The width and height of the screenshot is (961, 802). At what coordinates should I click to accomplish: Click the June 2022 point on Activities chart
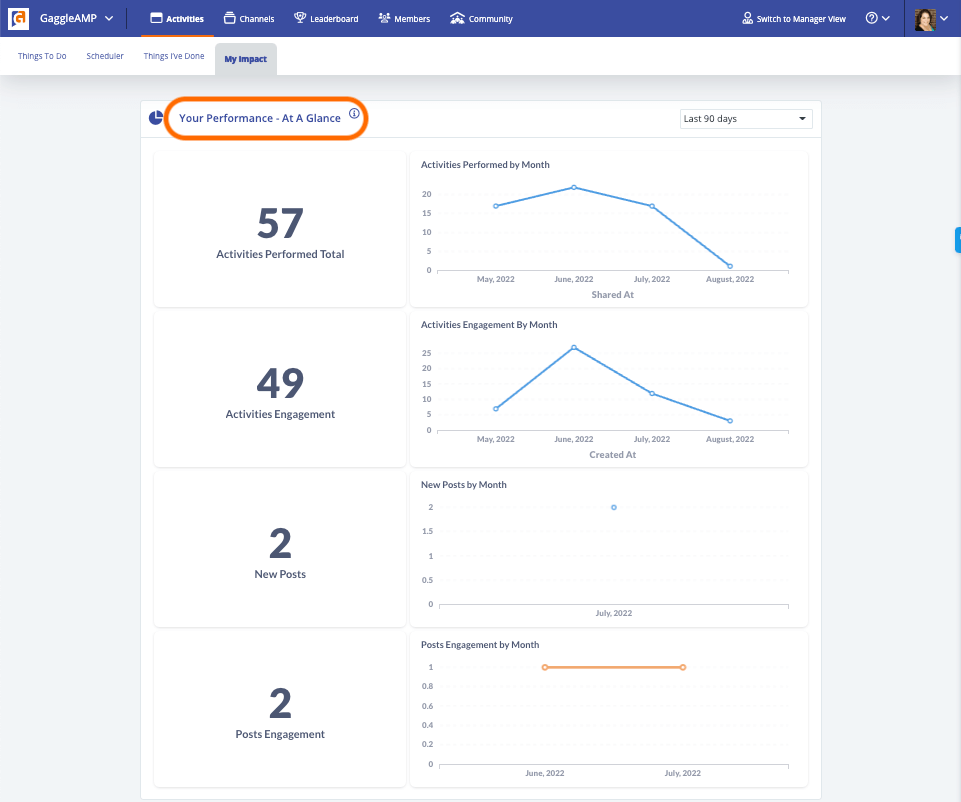(x=573, y=186)
